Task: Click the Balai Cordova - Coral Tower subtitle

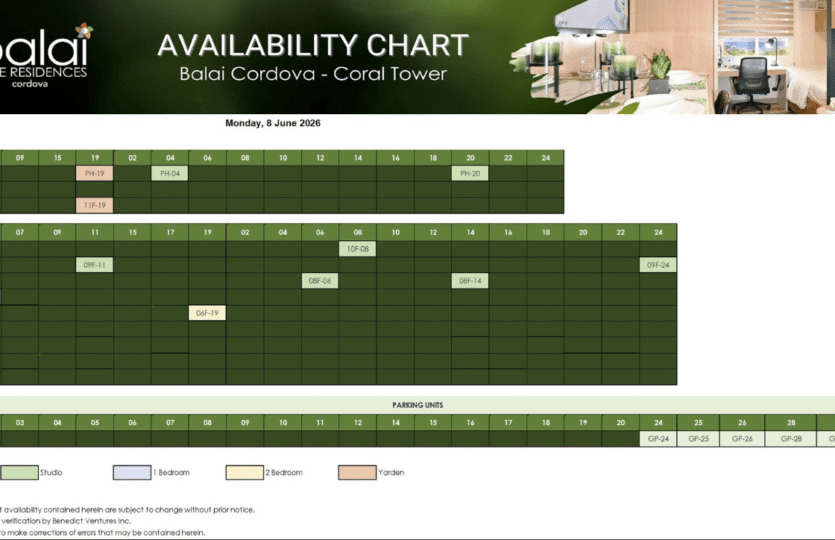Action: point(313,73)
